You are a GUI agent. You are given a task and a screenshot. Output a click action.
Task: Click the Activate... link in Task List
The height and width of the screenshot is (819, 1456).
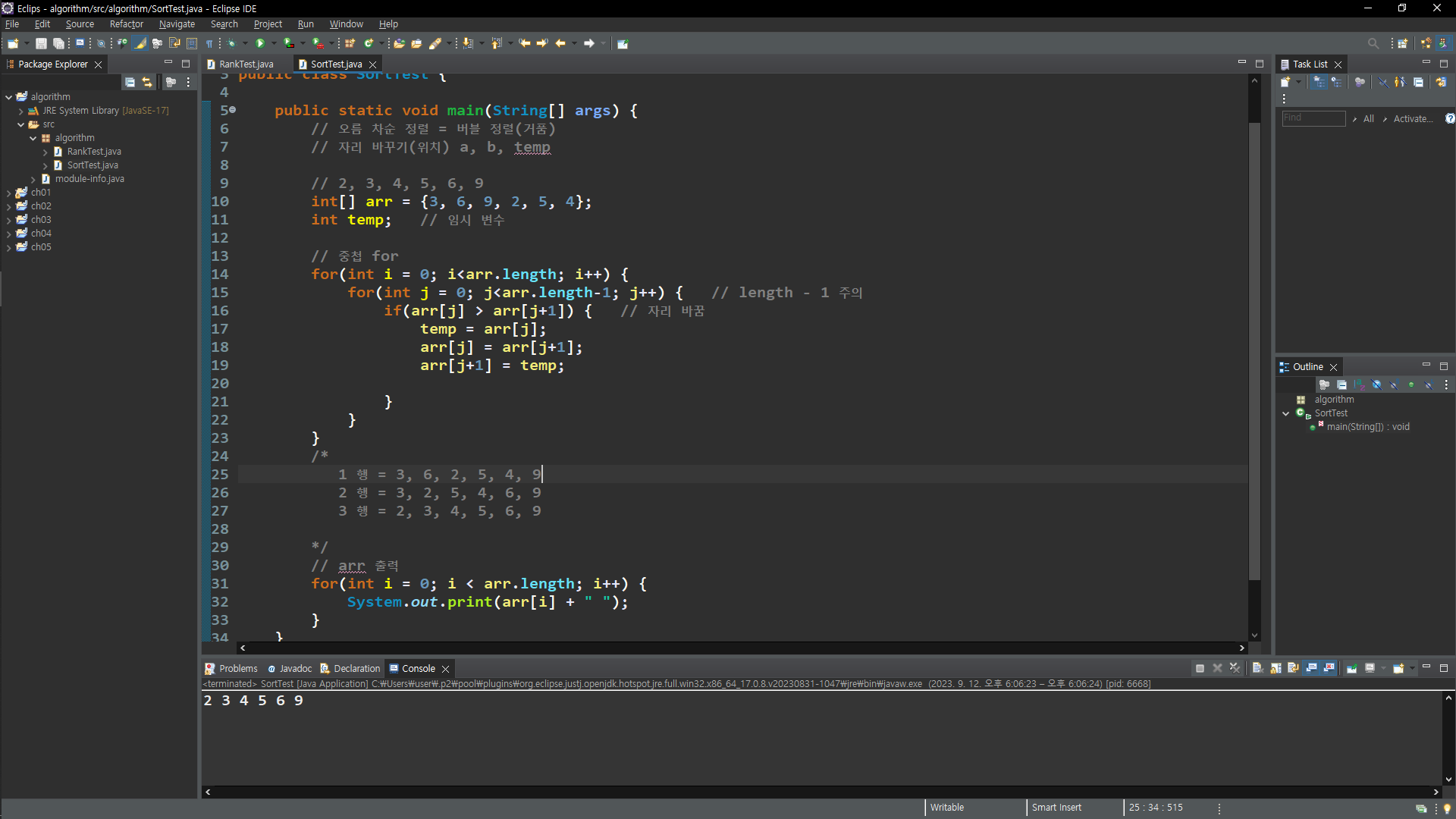(x=1413, y=118)
